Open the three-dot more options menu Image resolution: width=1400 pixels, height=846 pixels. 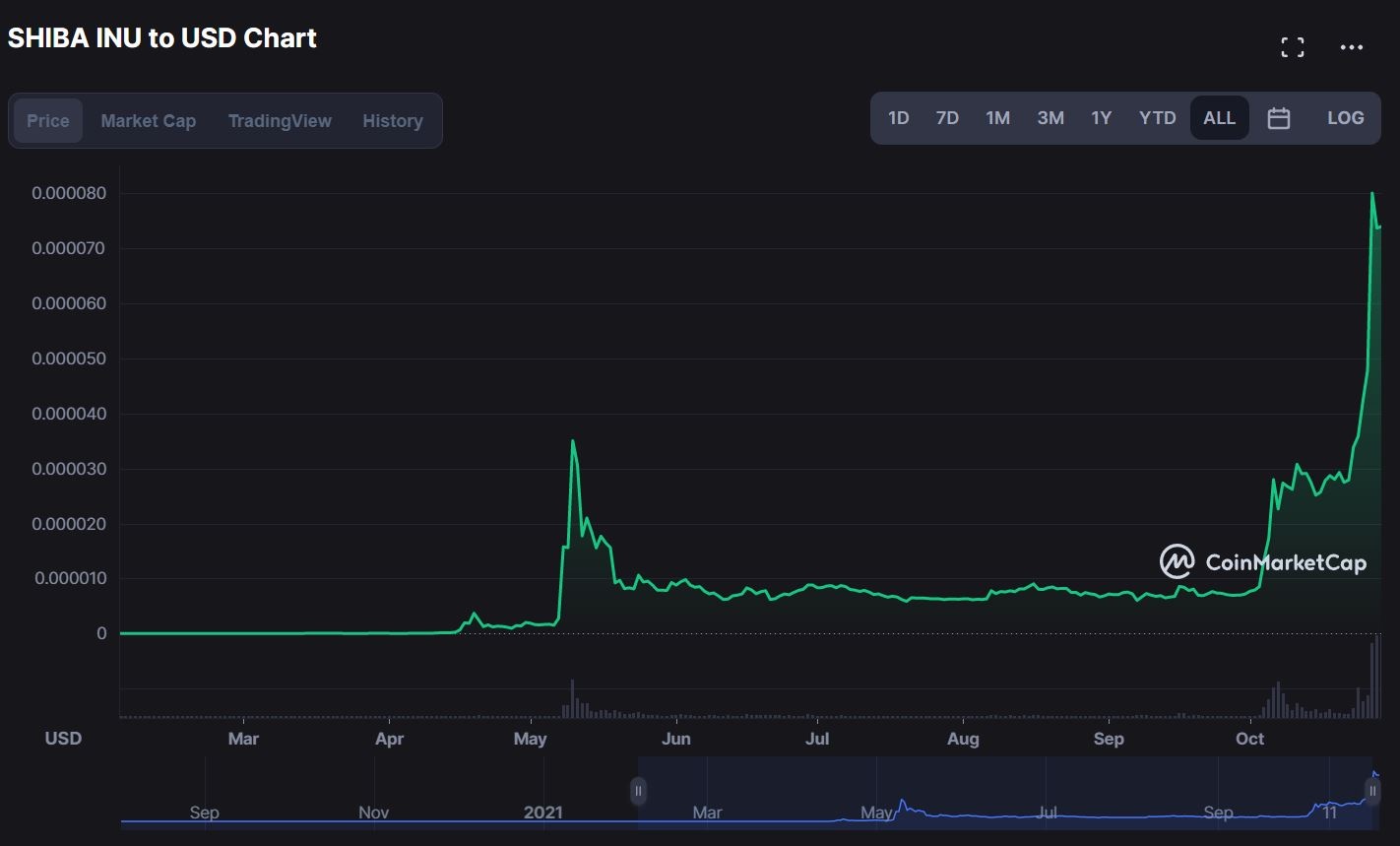coord(1351,47)
